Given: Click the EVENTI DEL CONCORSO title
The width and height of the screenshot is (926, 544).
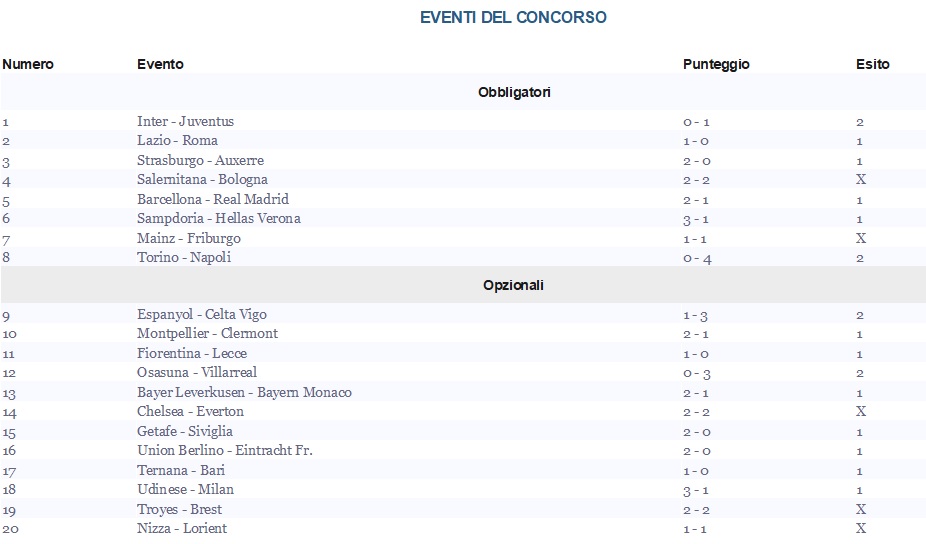Looking at the screenshot, I should pos(513,17).
